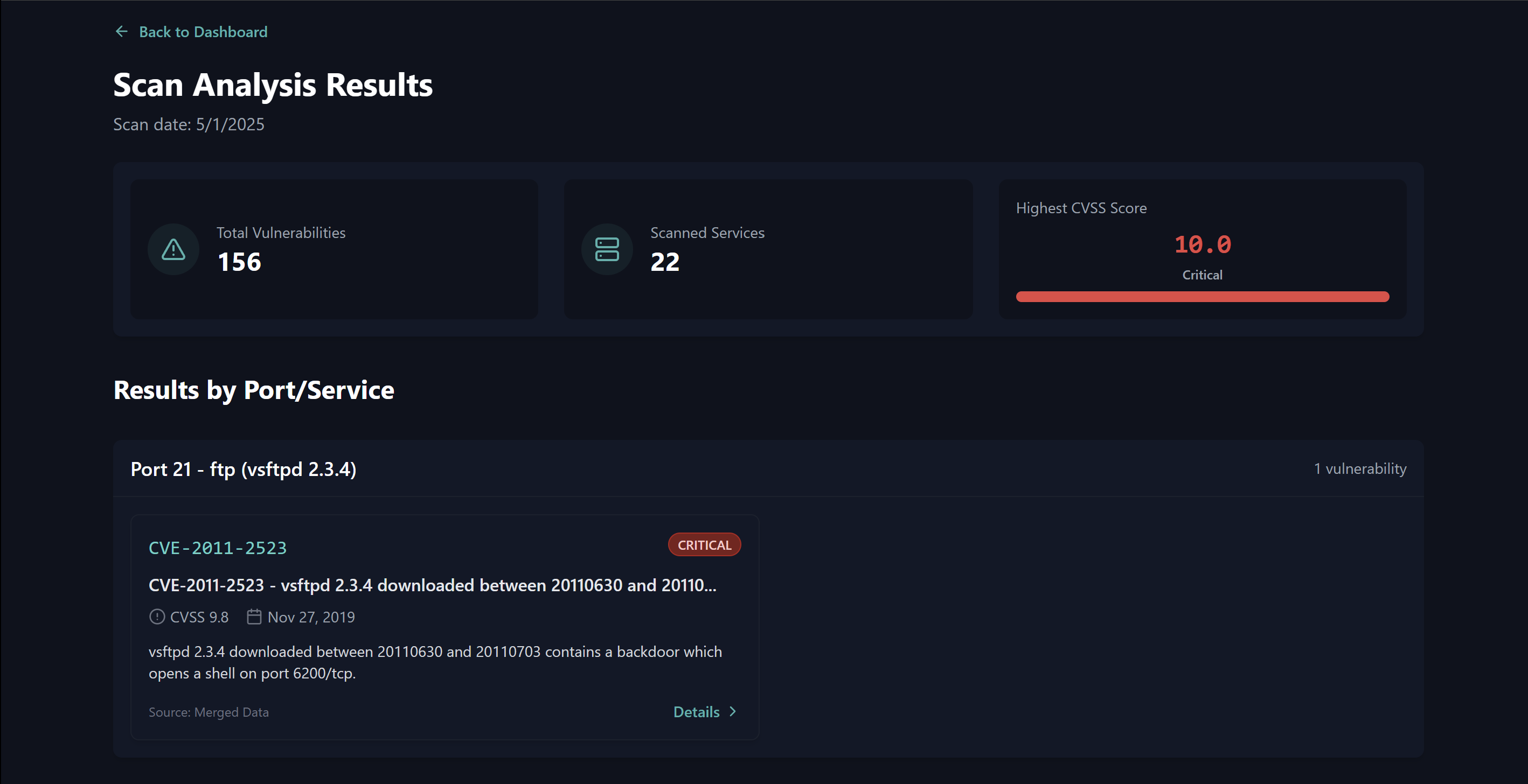Viewport: 1528px width, 784px height.
Task: Click the calendar icon beside Nov 27, 2019
Action: [x=254, y=617]
